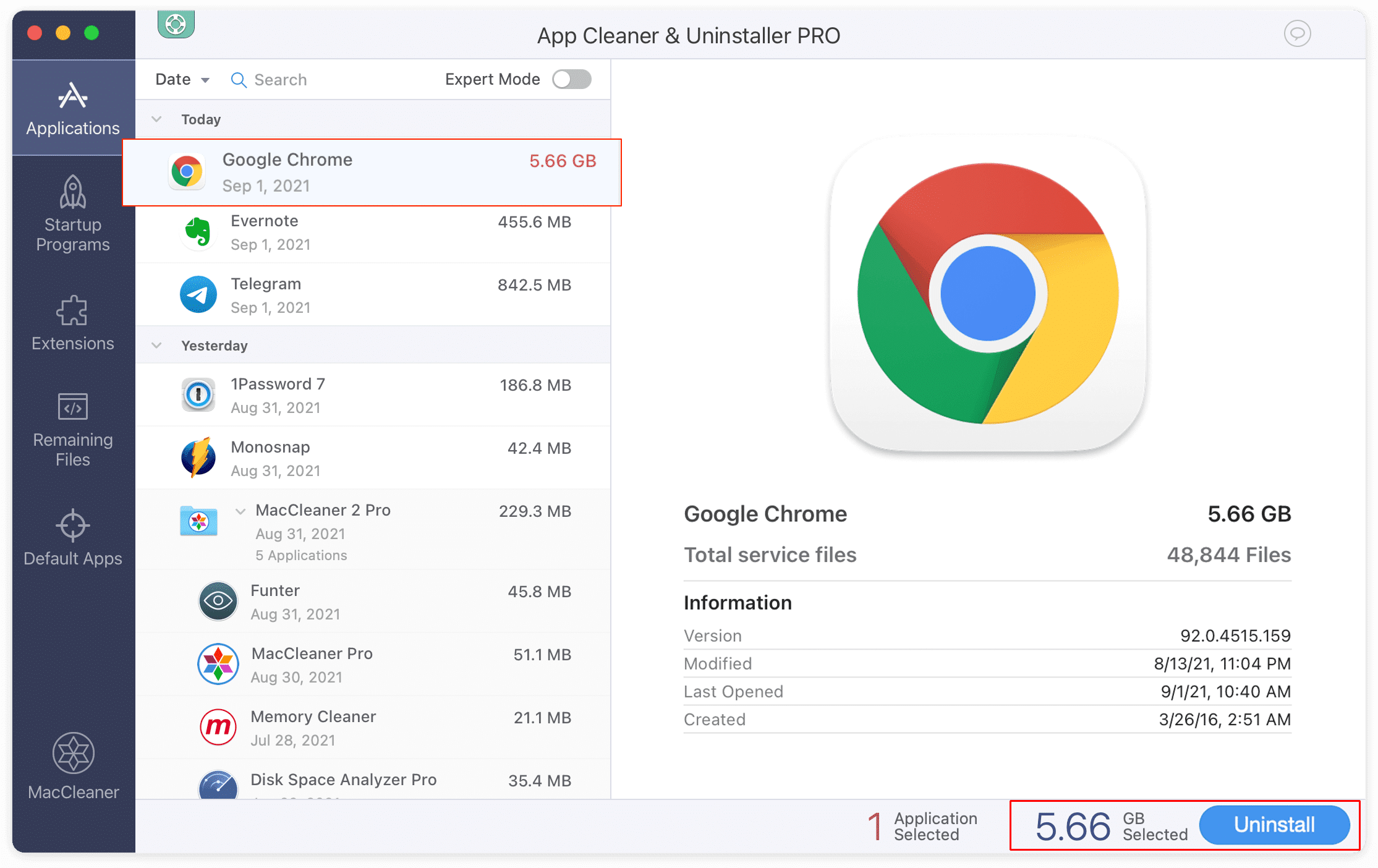This screenshot has height=868, width=1378.
Task: Click the Version value 92.0.4515.159
Action: (1235, 636)
